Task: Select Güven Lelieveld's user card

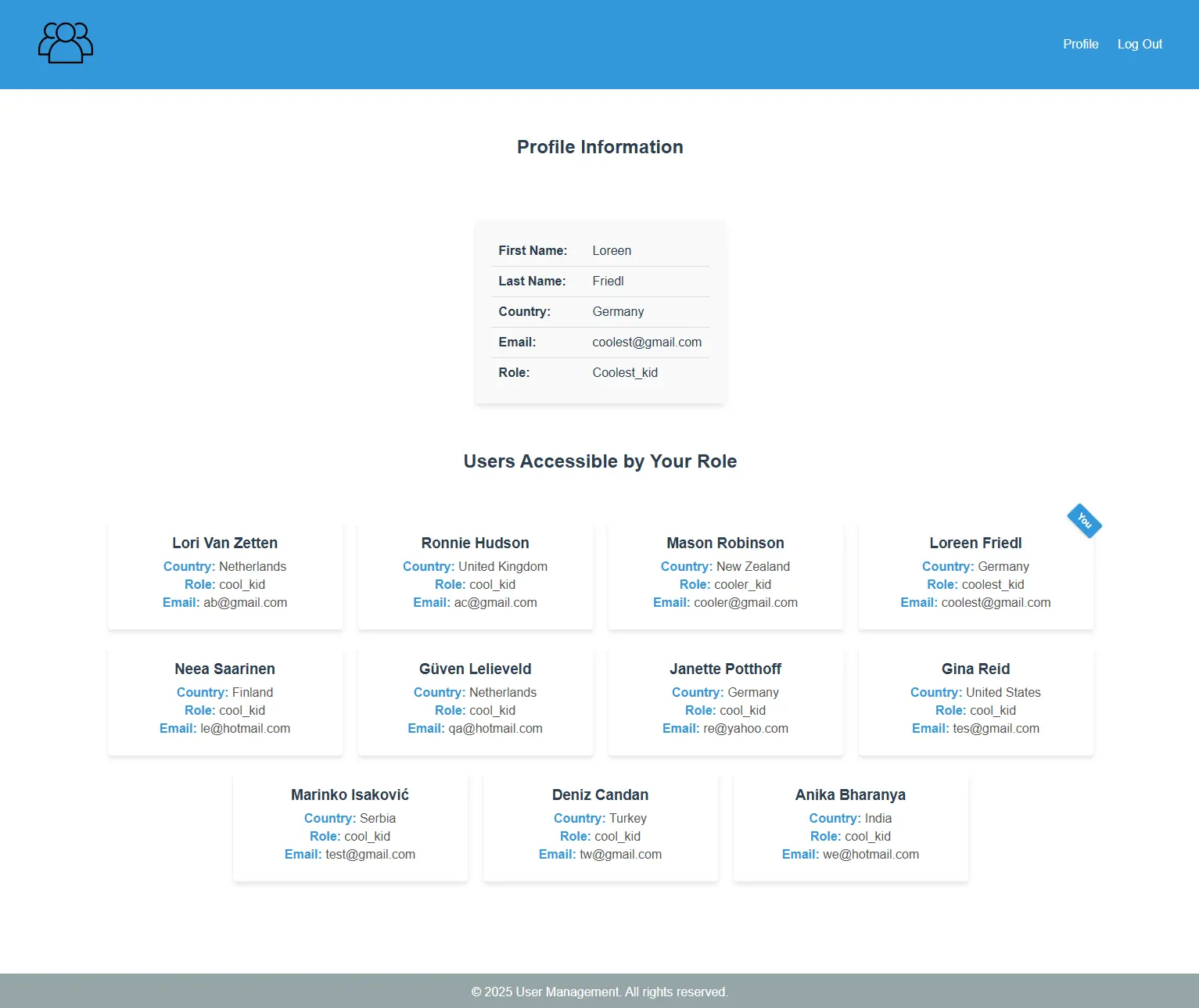Action: point(475,699)
